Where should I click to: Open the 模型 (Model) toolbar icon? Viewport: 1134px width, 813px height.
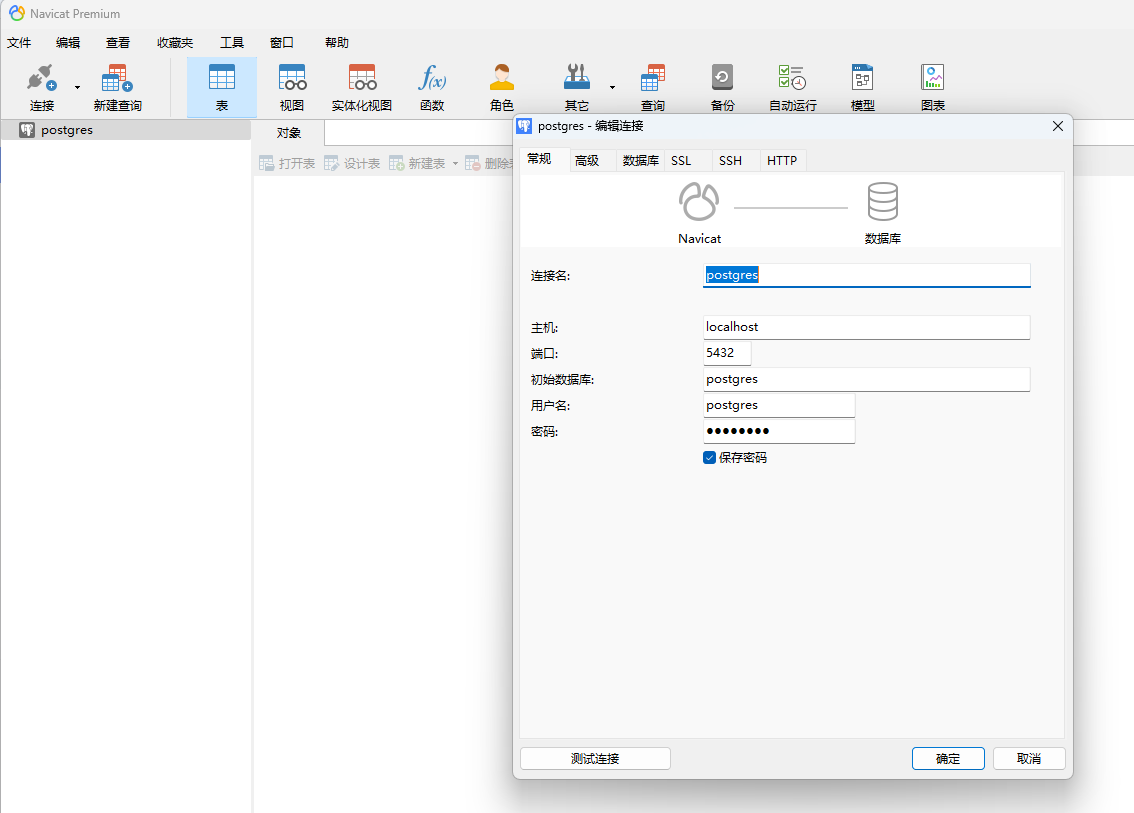coord(862,87)
